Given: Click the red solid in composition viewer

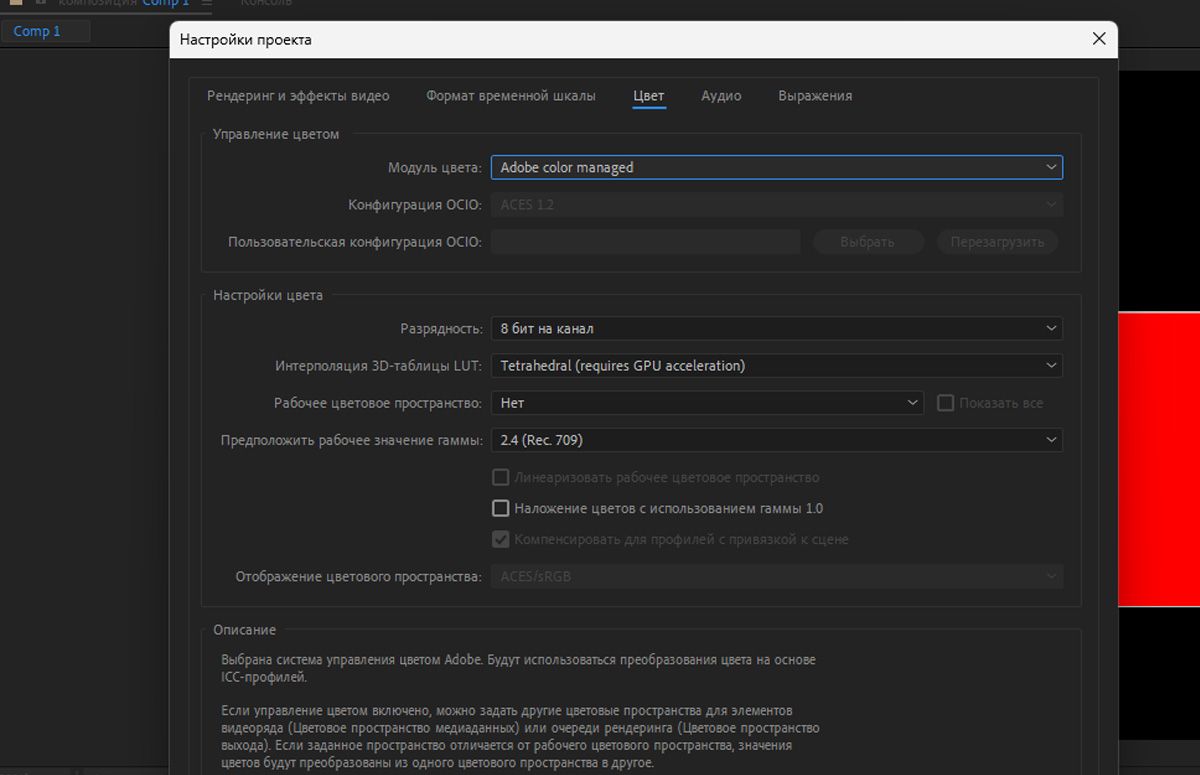Looking at the screenshot, I should 1159,459.
